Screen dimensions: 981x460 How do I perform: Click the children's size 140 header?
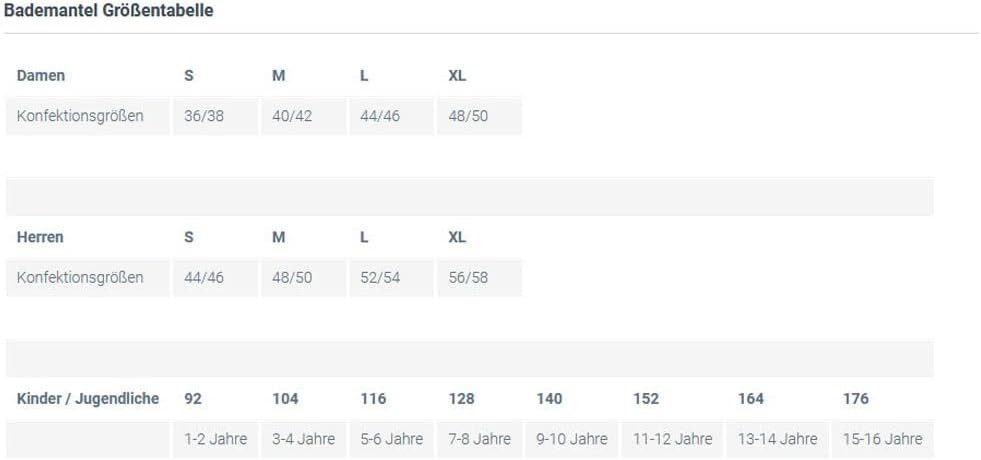(x=549, y=398)
